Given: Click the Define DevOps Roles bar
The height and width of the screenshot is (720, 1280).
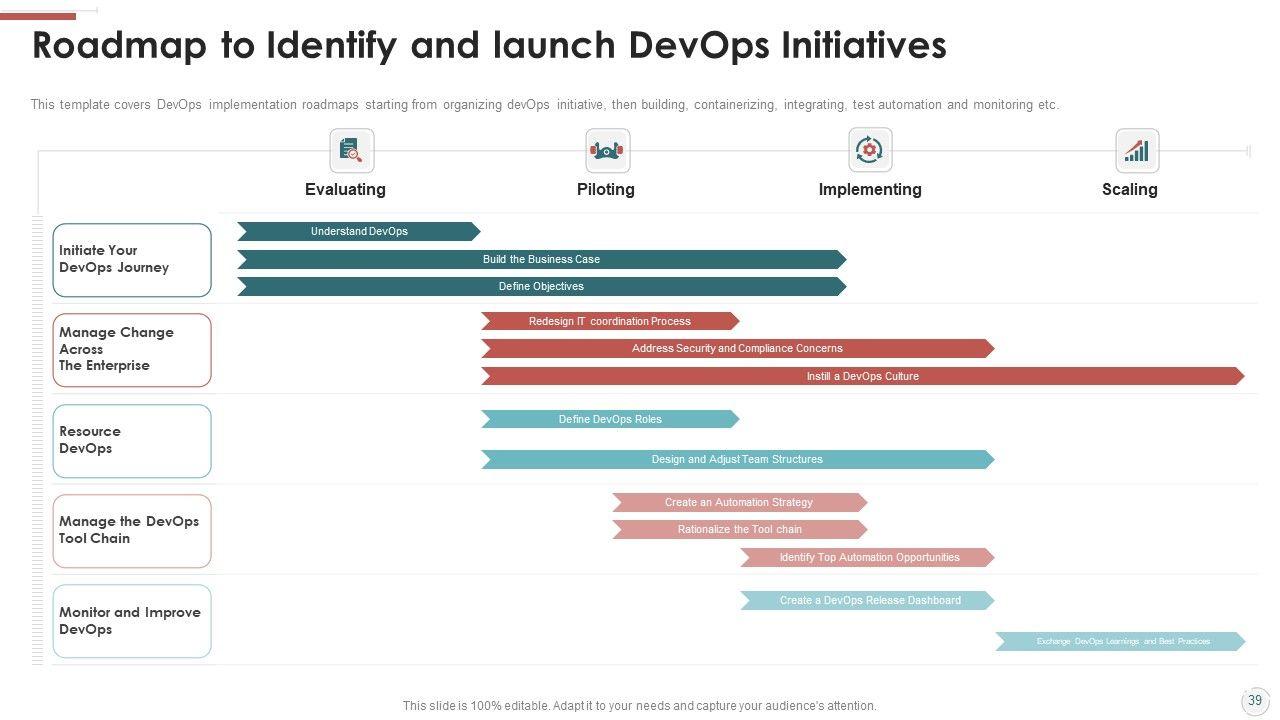Looking at the screenshot, I should coord(609,420).
